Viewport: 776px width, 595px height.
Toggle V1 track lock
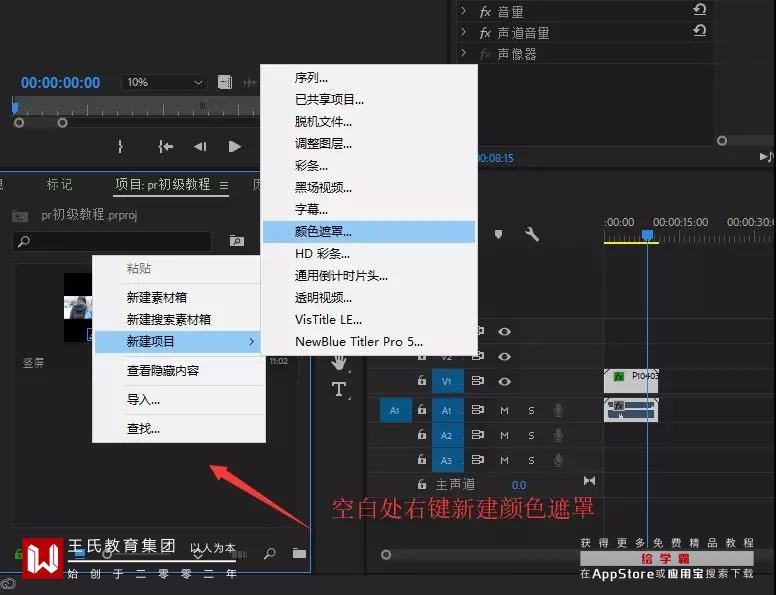click(421, 381)
